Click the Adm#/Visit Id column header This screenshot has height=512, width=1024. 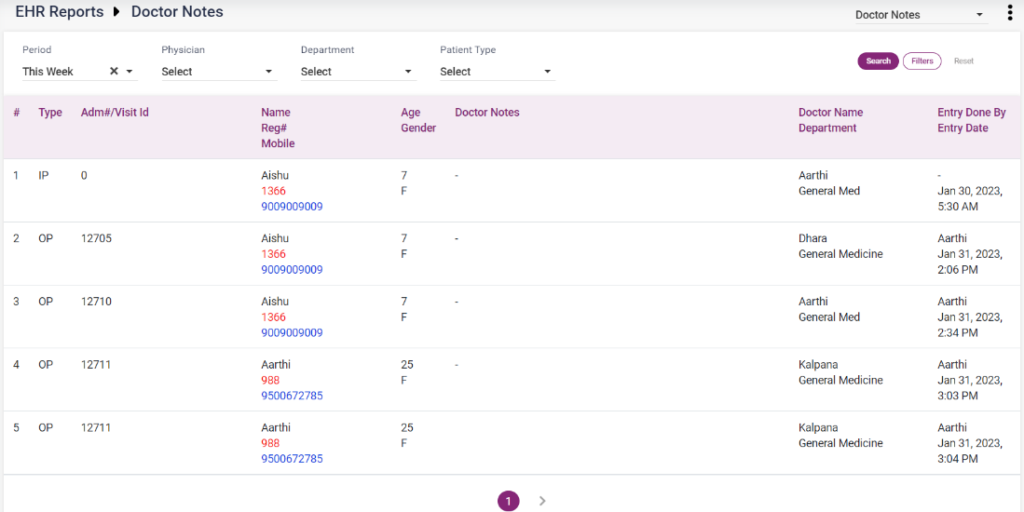(114, 113)
